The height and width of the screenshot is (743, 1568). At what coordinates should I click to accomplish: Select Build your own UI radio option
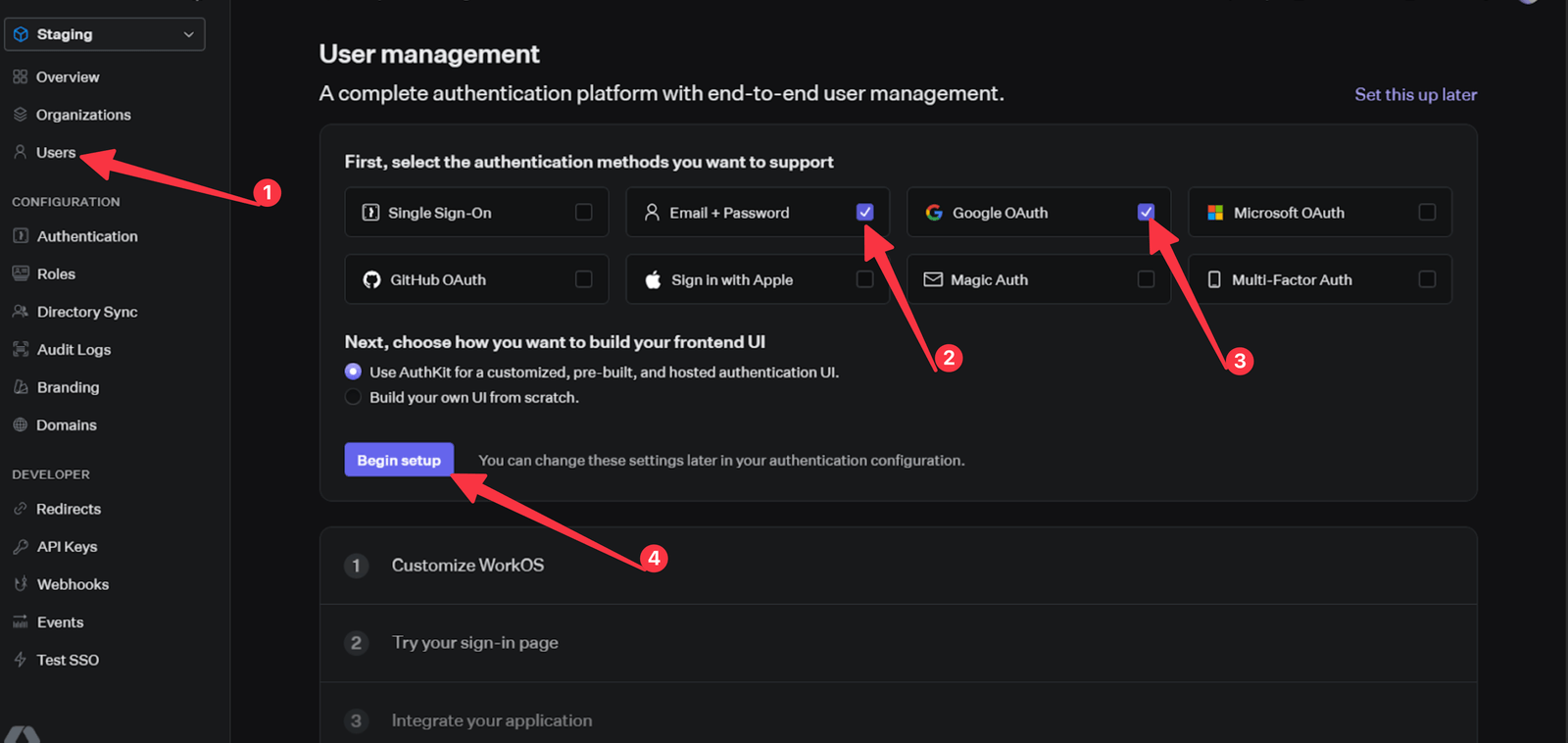click(x=353, y=397)
